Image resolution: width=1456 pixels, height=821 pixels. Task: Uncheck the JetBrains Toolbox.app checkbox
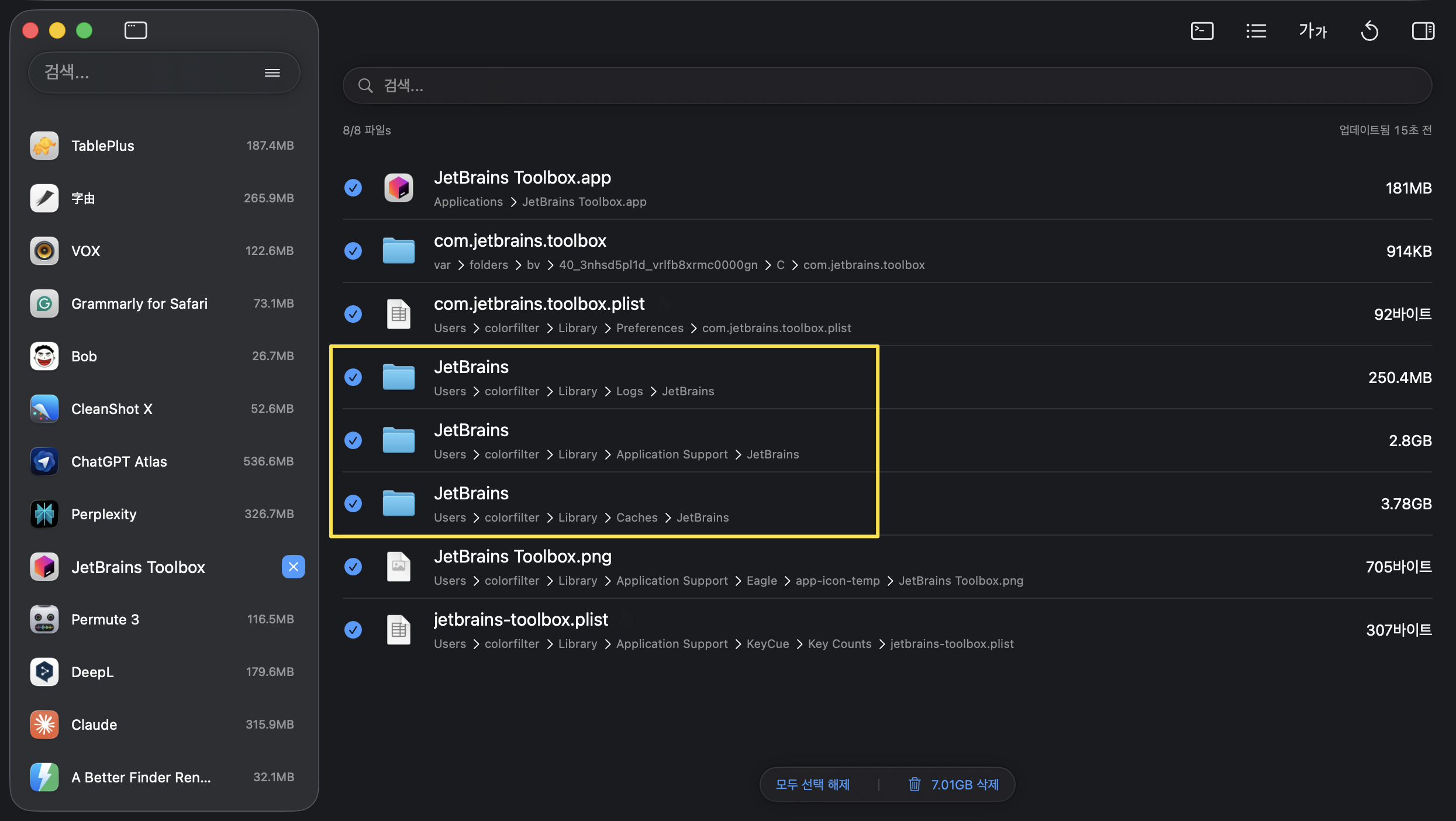click(353, 188)
